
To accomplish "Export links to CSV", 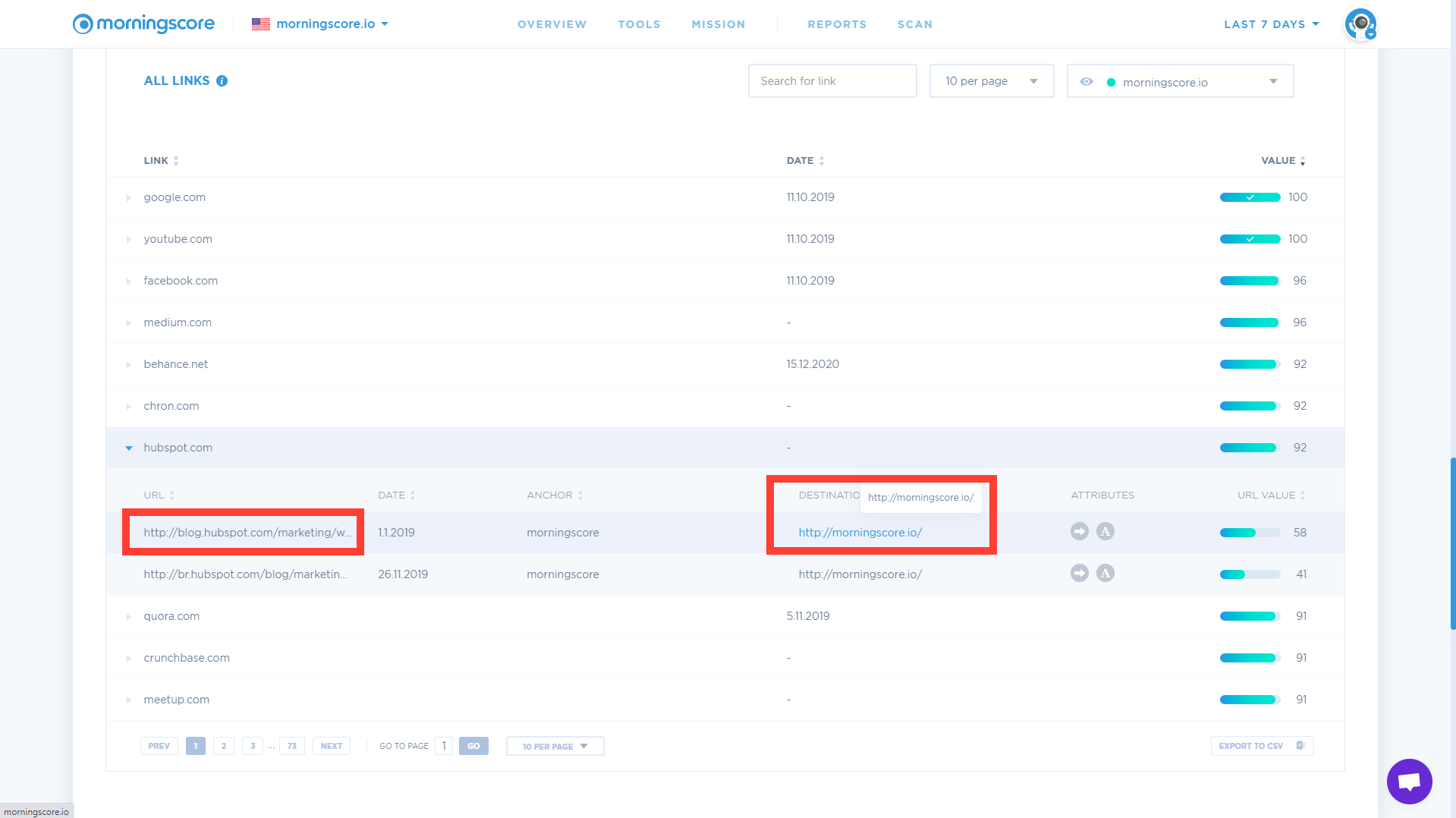I will [1262, 746].
